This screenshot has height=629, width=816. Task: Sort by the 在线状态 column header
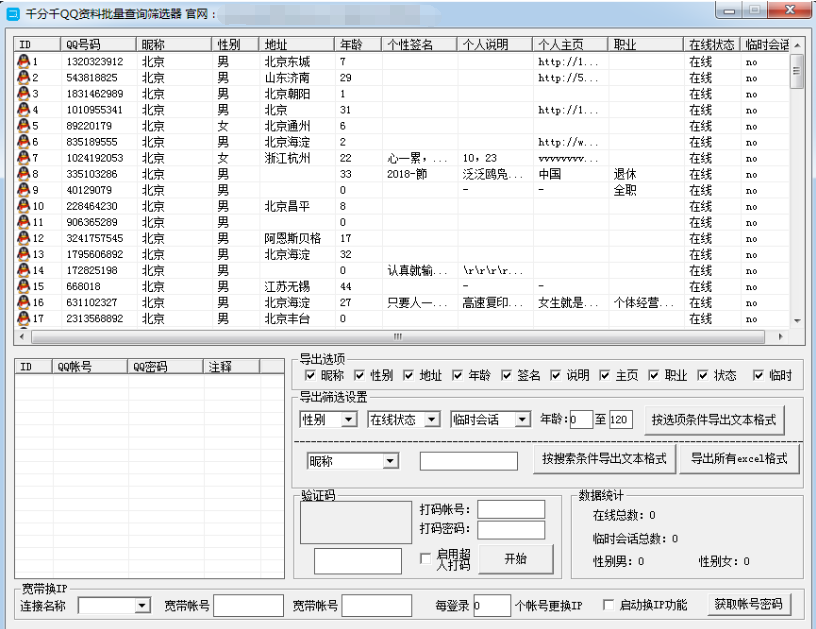[x=711, y=45]
